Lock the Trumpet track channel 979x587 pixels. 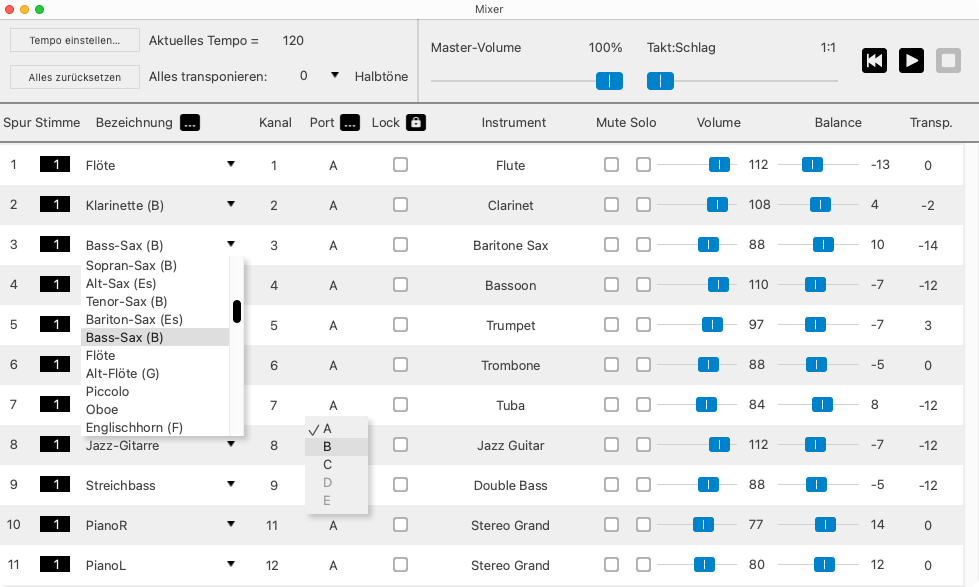click(400, 325)
